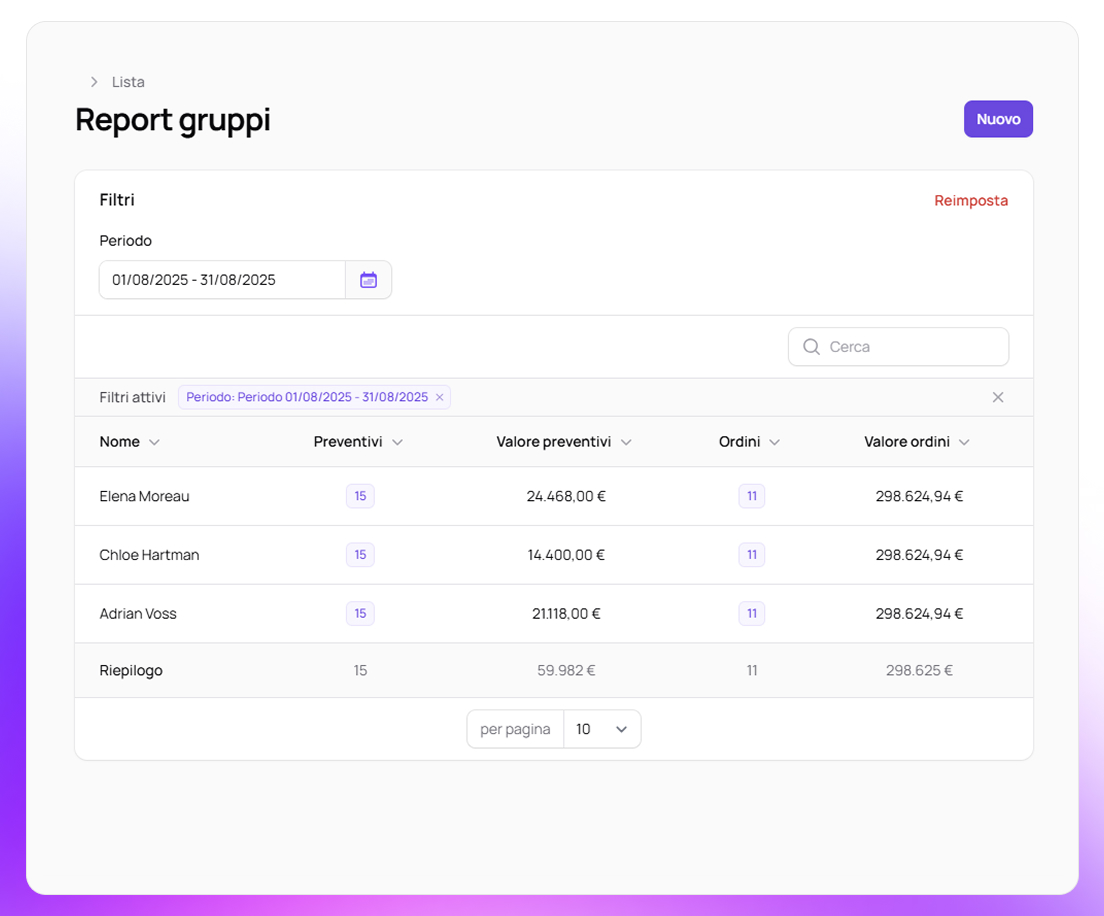Sort by Preventivi column chevron
The image size is (1104, 916).
(397, 442)
